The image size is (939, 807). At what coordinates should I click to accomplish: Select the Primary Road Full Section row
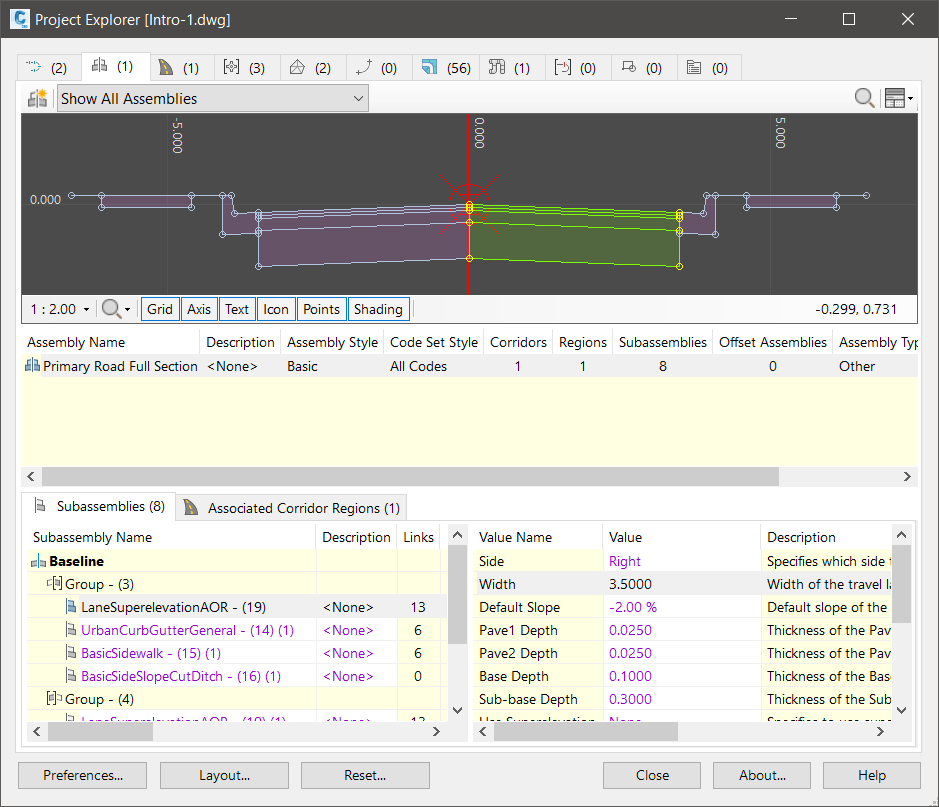click(120, 366)
